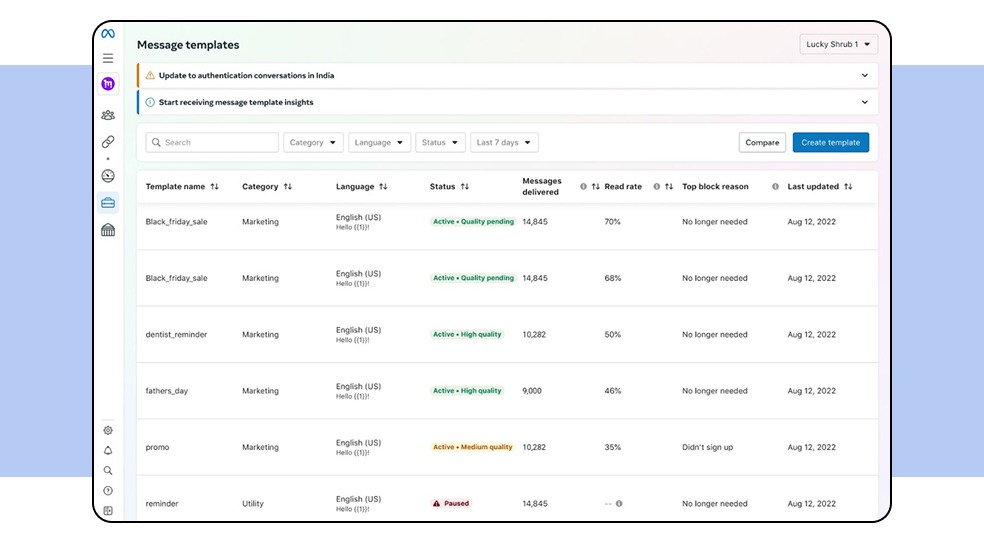The height and width of the screenshot is (542, 984).
Task: Click the link chain sidebar icon
Action: click(x=108, y=142)
